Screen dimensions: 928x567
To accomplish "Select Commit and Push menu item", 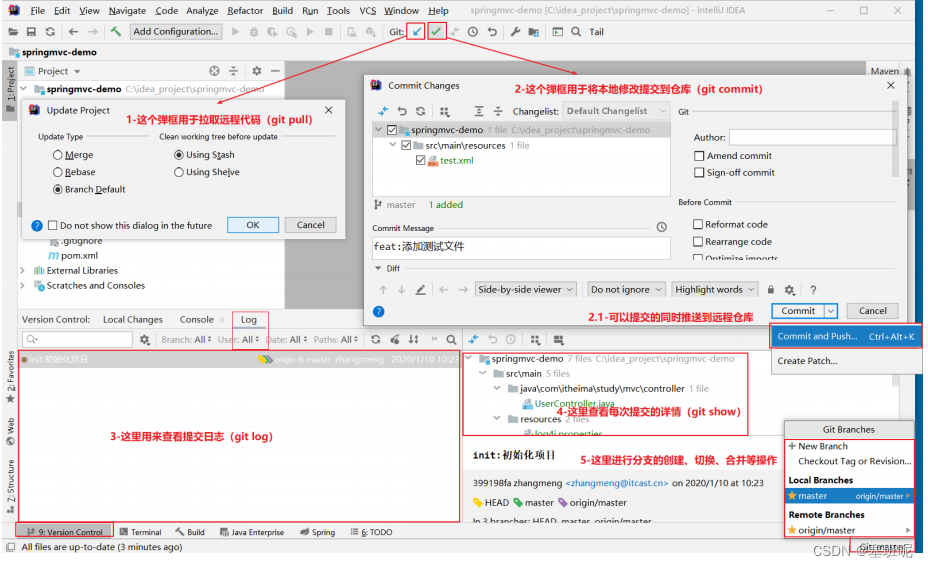I will coord(846,337).
